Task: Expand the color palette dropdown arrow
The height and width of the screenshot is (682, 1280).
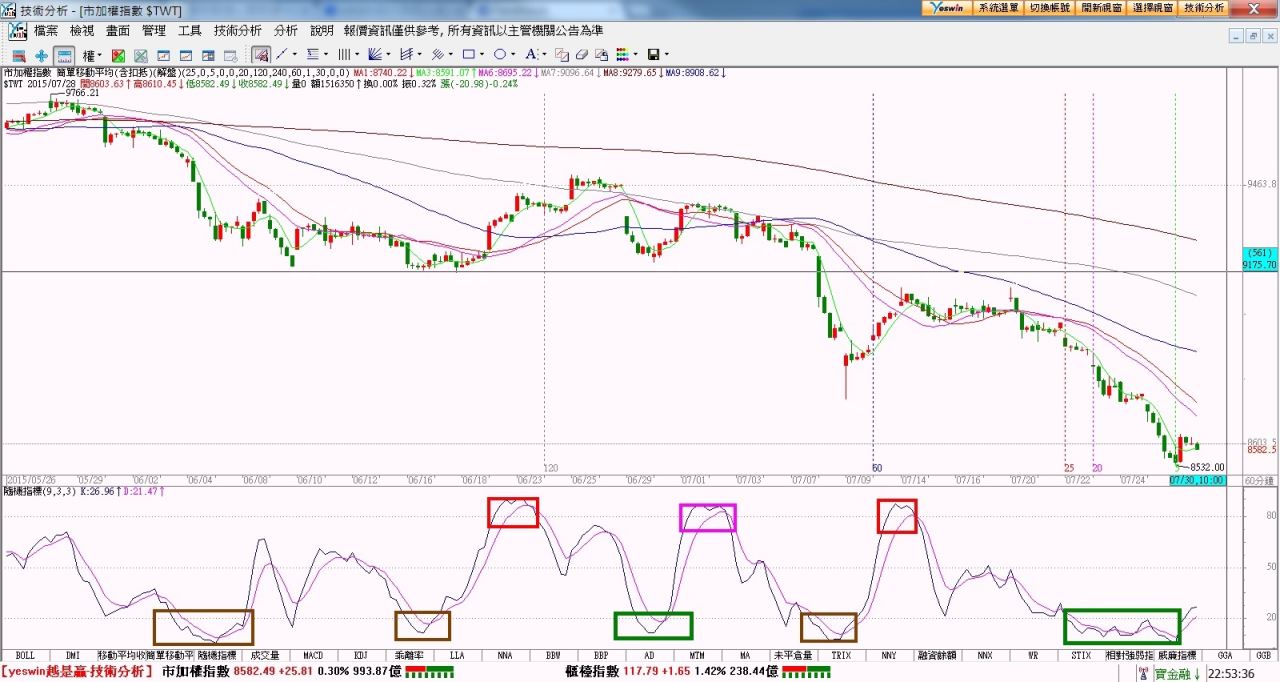Action: [636, 55]
